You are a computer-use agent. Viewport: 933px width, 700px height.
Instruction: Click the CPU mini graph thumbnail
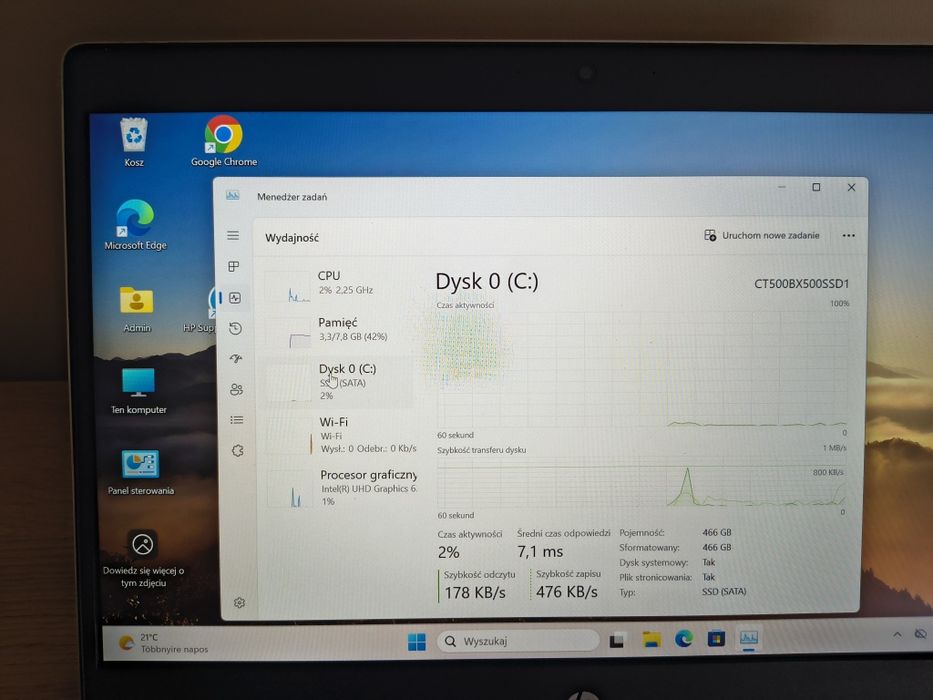tap(288, 287)
